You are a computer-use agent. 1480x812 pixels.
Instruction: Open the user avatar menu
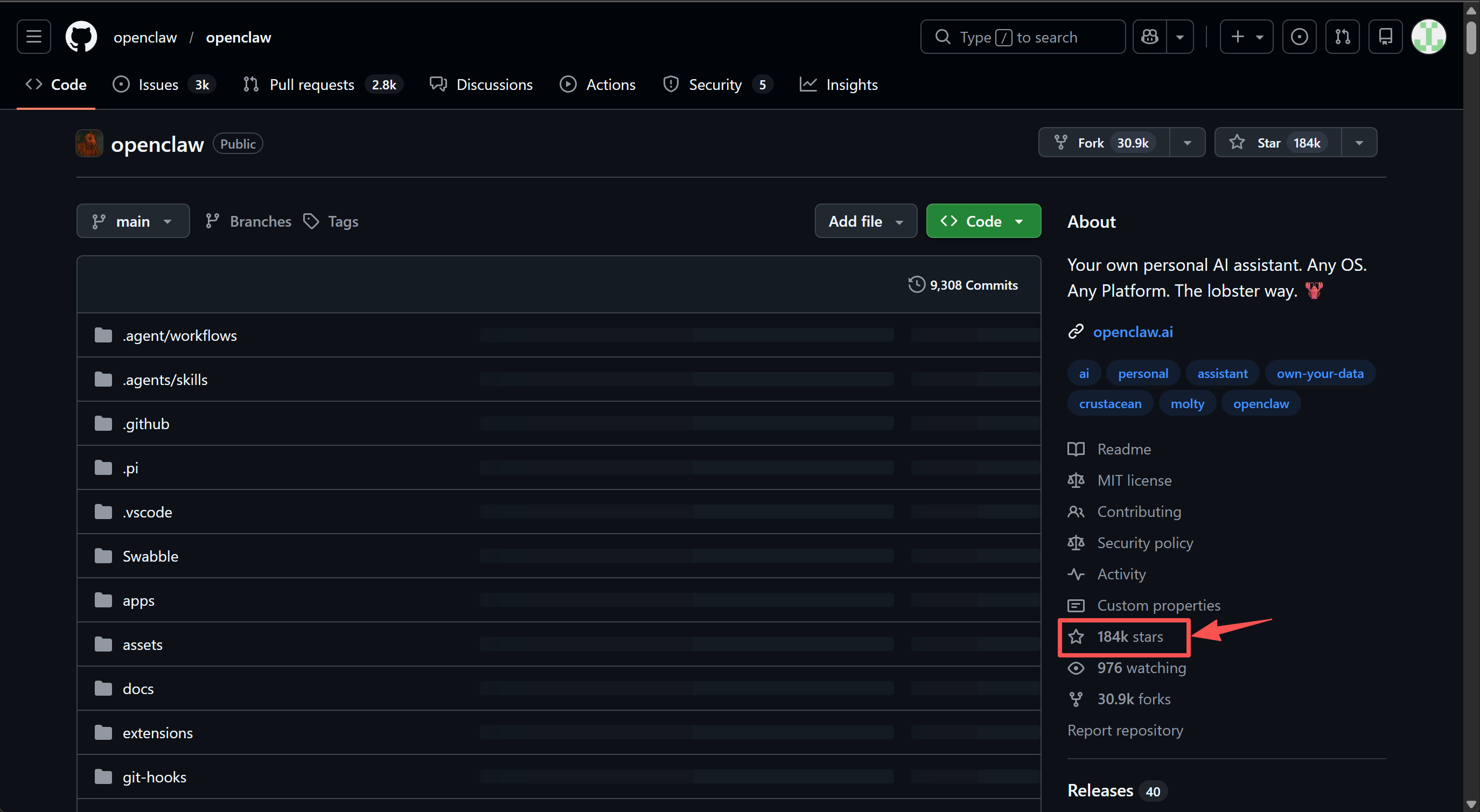(x=1428, y=37)
